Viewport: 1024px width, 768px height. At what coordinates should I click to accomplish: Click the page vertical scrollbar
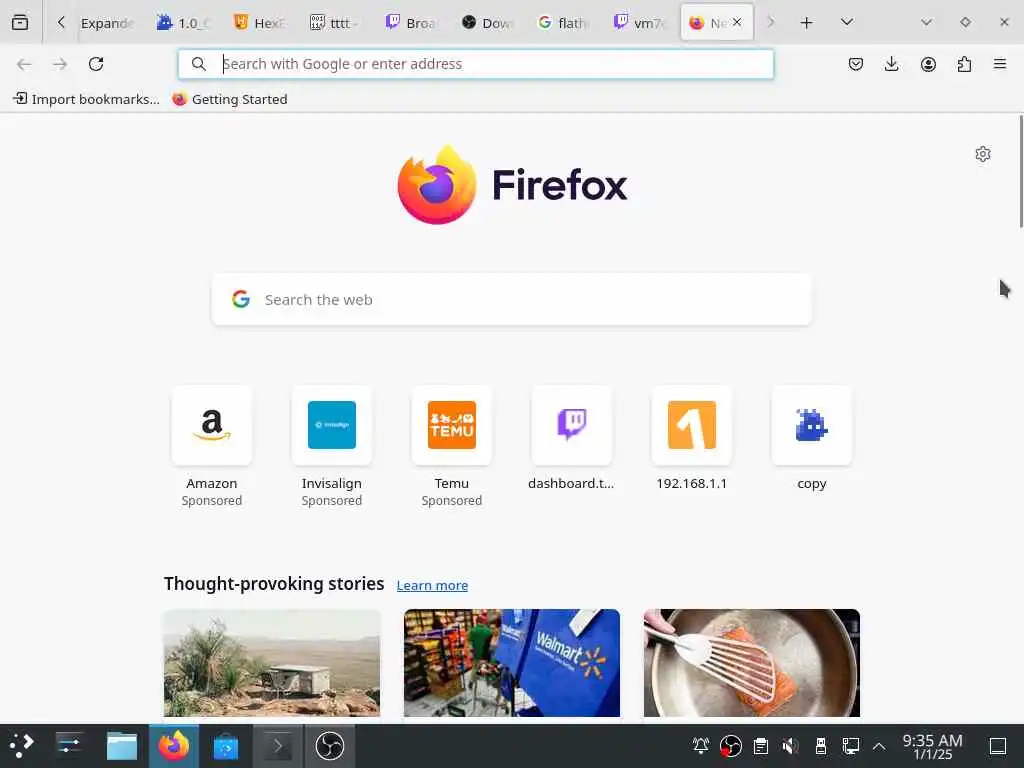click(1021, 172)
